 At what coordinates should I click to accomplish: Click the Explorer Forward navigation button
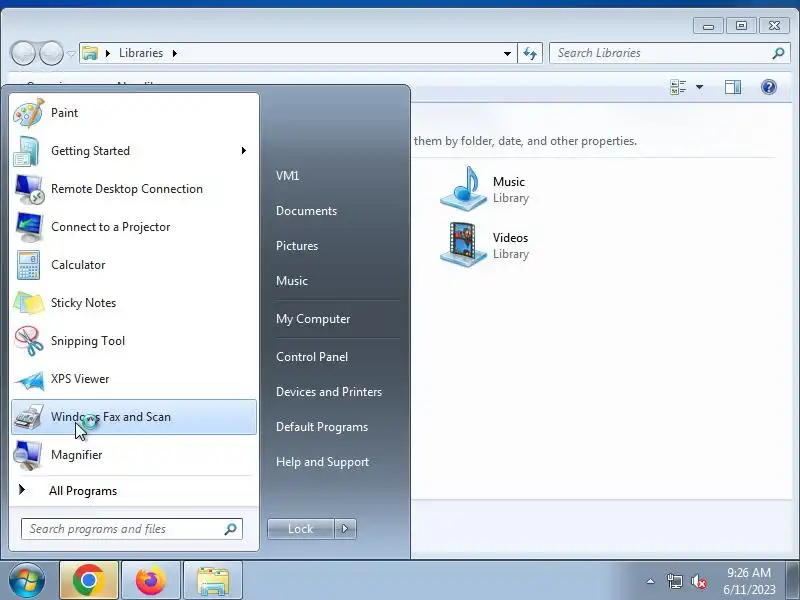coord(51,53)
